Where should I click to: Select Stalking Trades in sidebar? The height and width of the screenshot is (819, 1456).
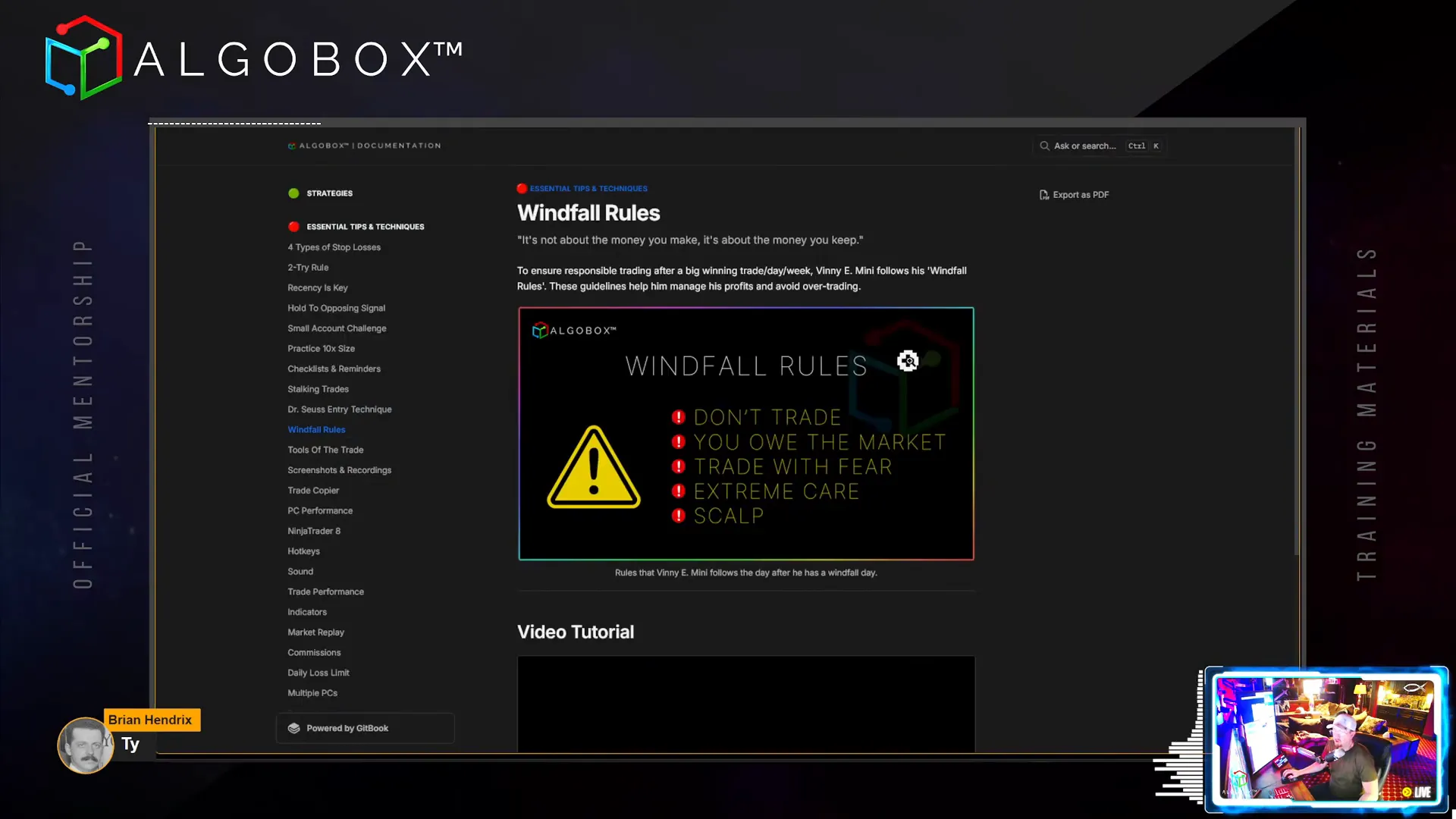pyautogui.click(x=318, y=389)
